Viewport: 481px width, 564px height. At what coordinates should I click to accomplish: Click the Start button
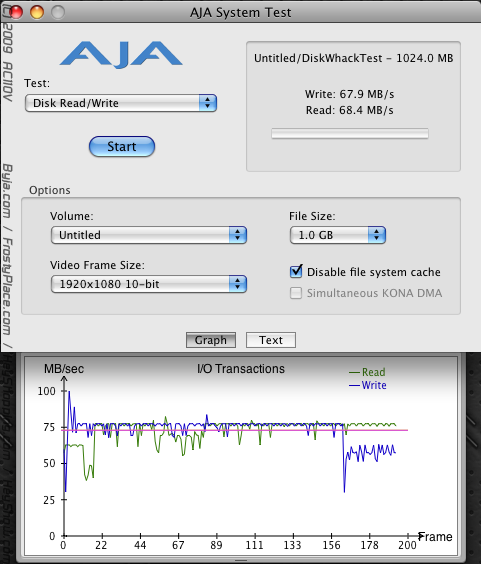122,146
